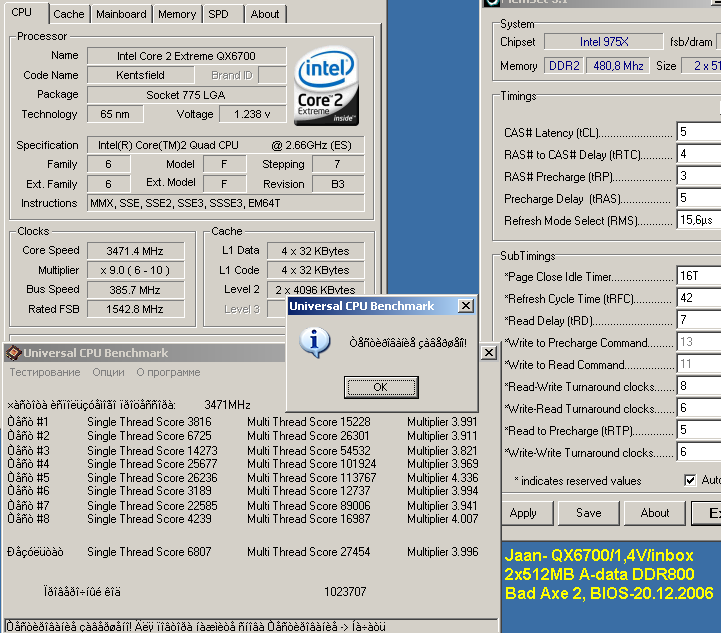Viewport: 721px width, 633px height.
Task: Click the Core Speed value 3471.4 MHz
Action: 135,251
